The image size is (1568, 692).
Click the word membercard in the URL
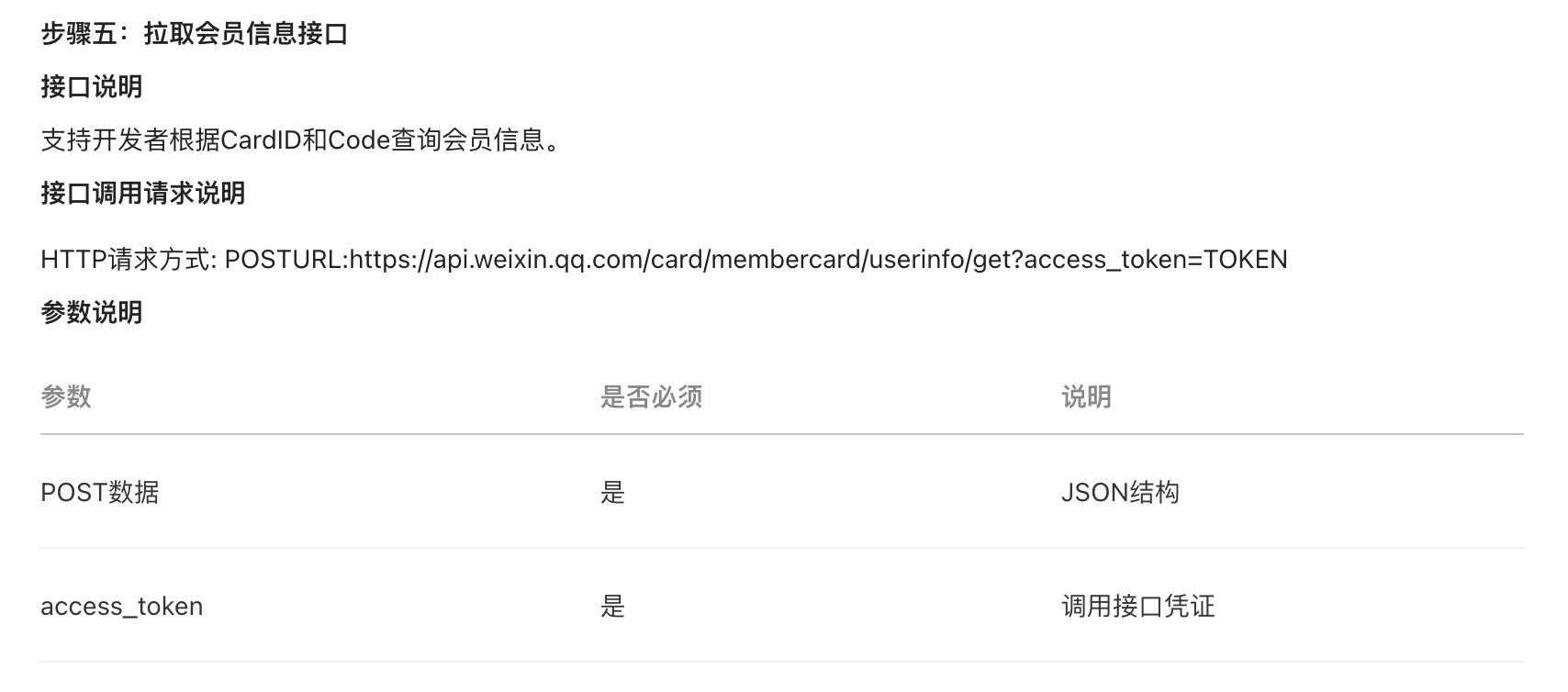tap(787, 260)
